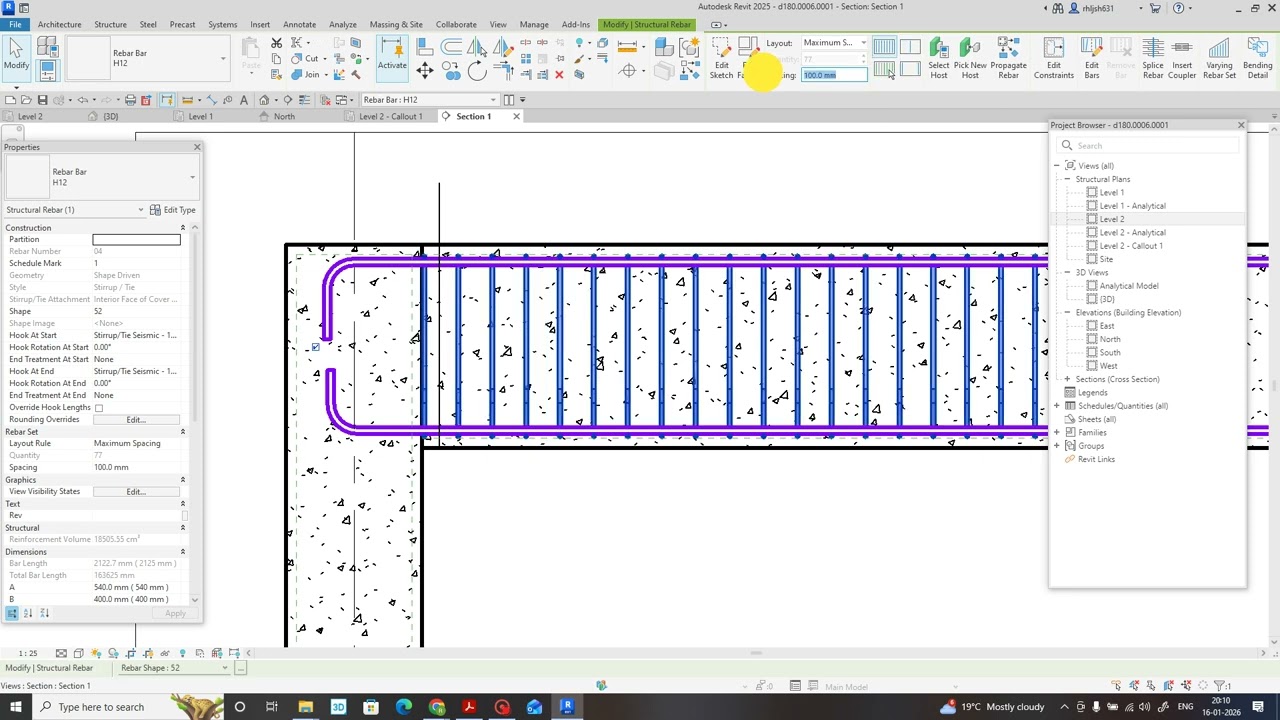Click Edit button for Rounding Overrides
Screen dimensions: 1280x720
[x=136, y=420]
